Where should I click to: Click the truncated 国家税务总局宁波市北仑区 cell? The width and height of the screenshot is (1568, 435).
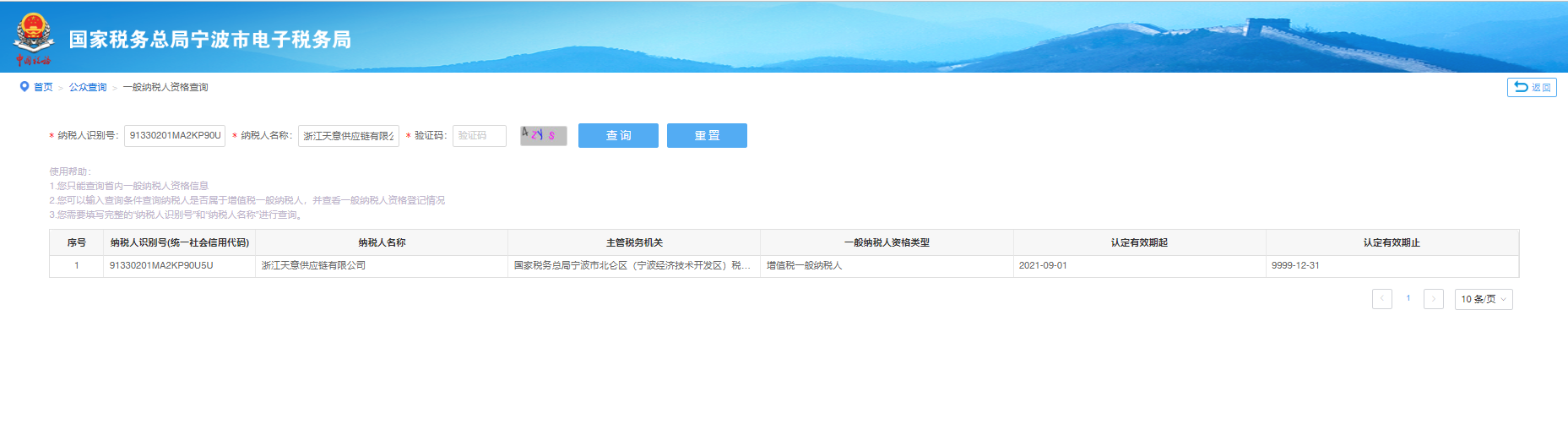(632, 265)
